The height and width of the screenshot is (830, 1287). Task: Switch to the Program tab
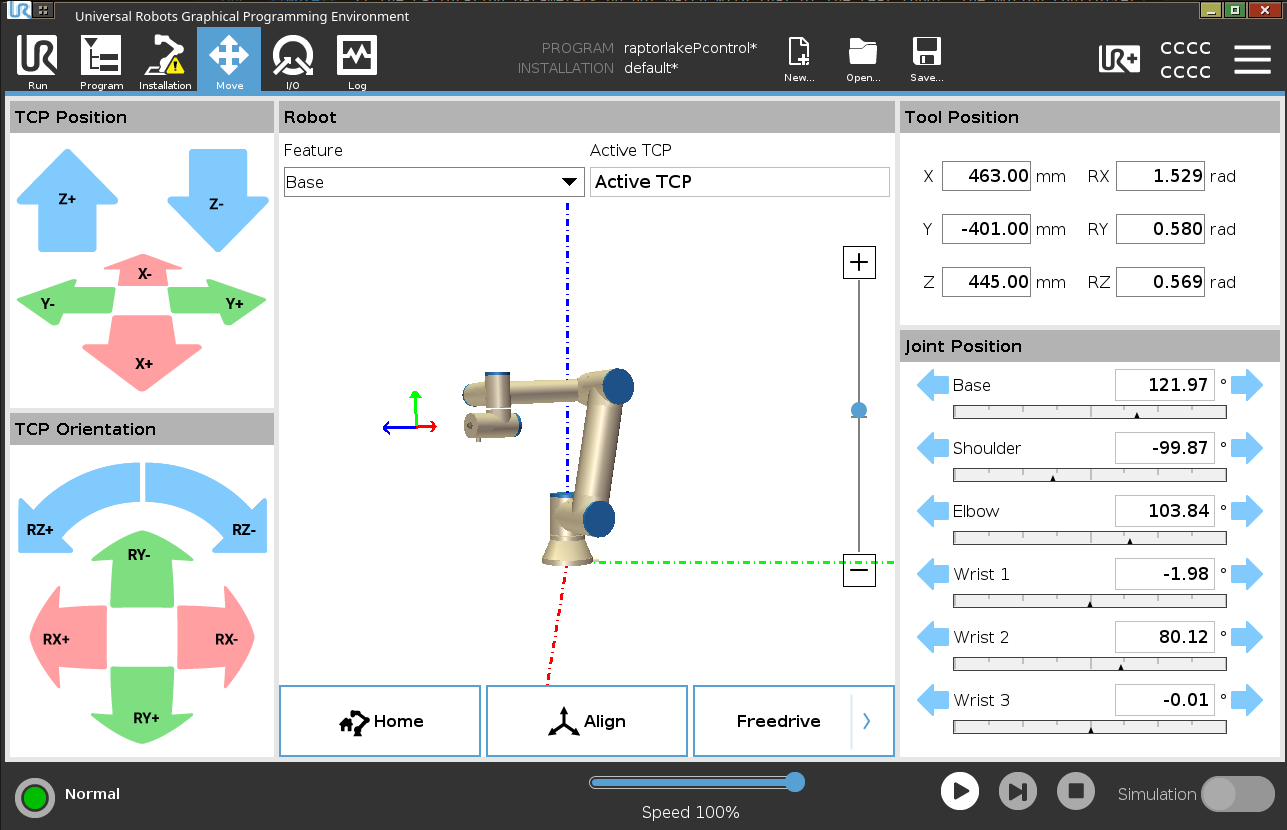click(x=101, y=62)
